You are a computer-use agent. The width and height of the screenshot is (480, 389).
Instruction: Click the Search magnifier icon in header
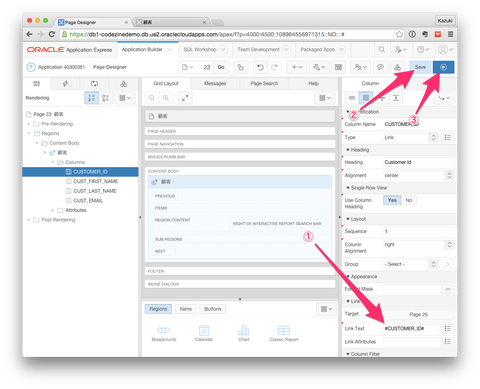[x=382, y=50]
